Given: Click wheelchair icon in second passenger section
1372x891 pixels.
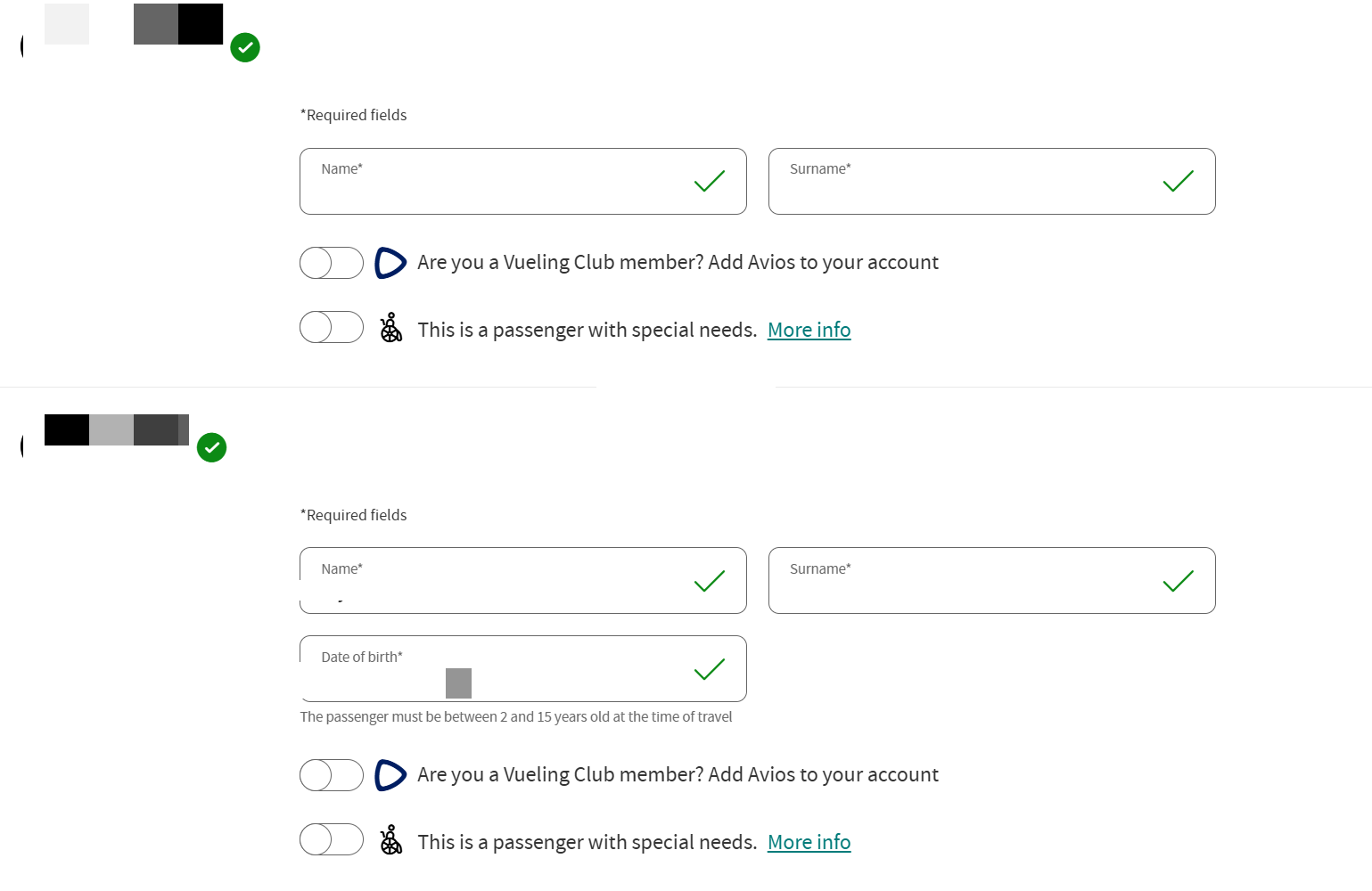Looking at the screenshot, I should 391,840.
